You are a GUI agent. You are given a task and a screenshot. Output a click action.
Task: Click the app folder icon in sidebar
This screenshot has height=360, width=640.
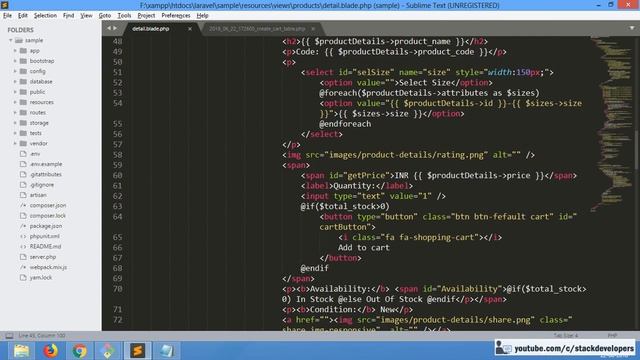pos(23,51)
